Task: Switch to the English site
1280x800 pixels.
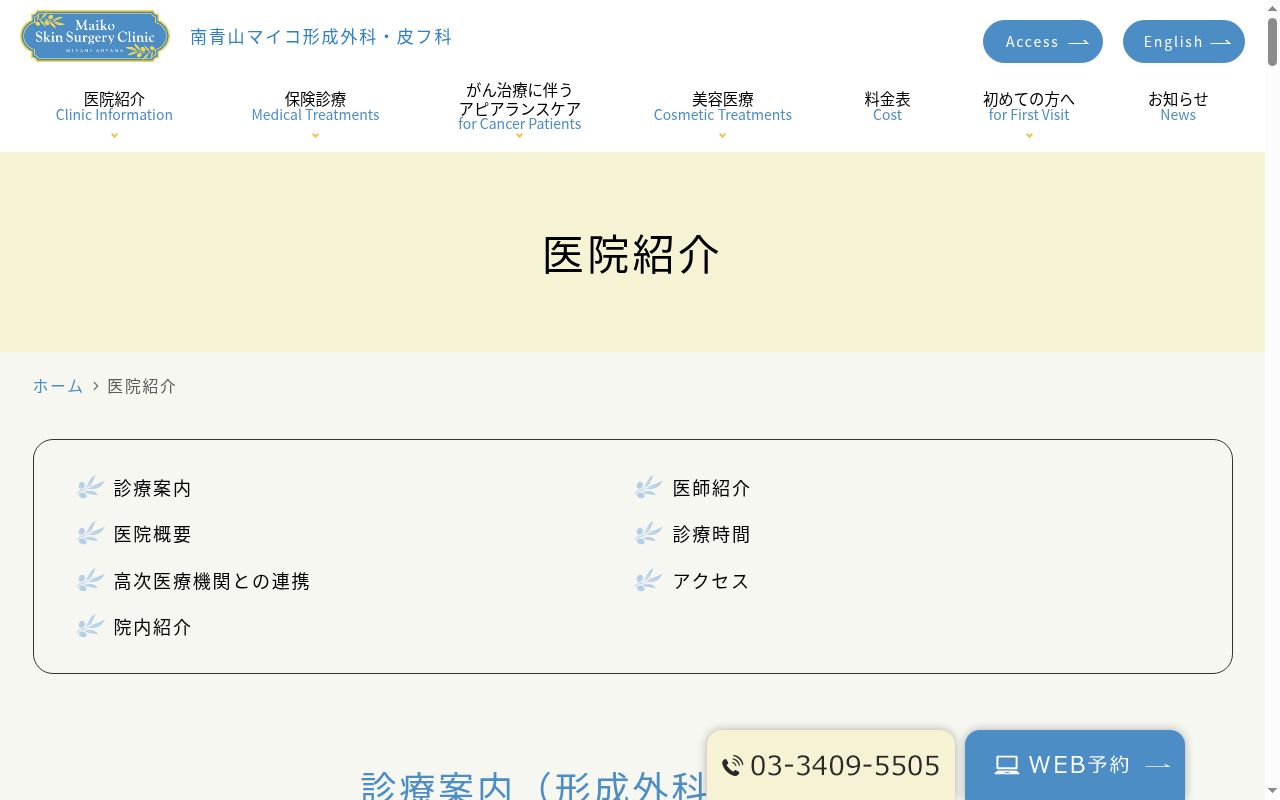Action: [1184, 42]
